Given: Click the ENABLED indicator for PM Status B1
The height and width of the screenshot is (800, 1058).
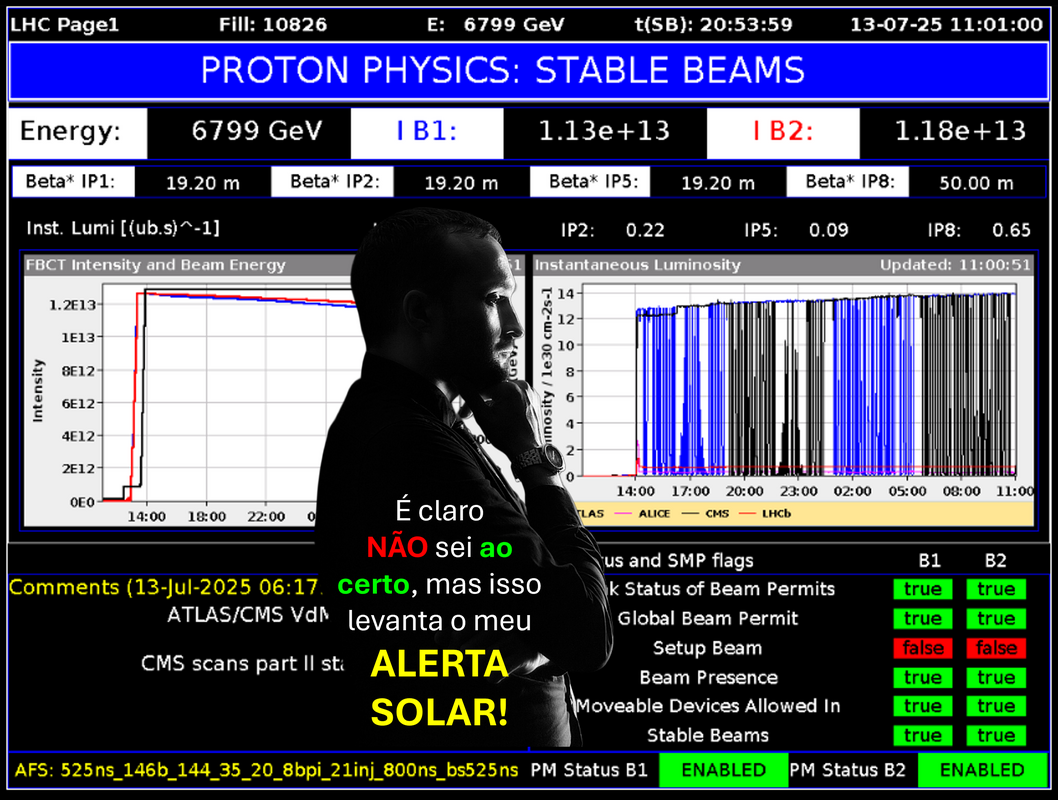Looking at the screenshot, I should (x=718, y=770).
